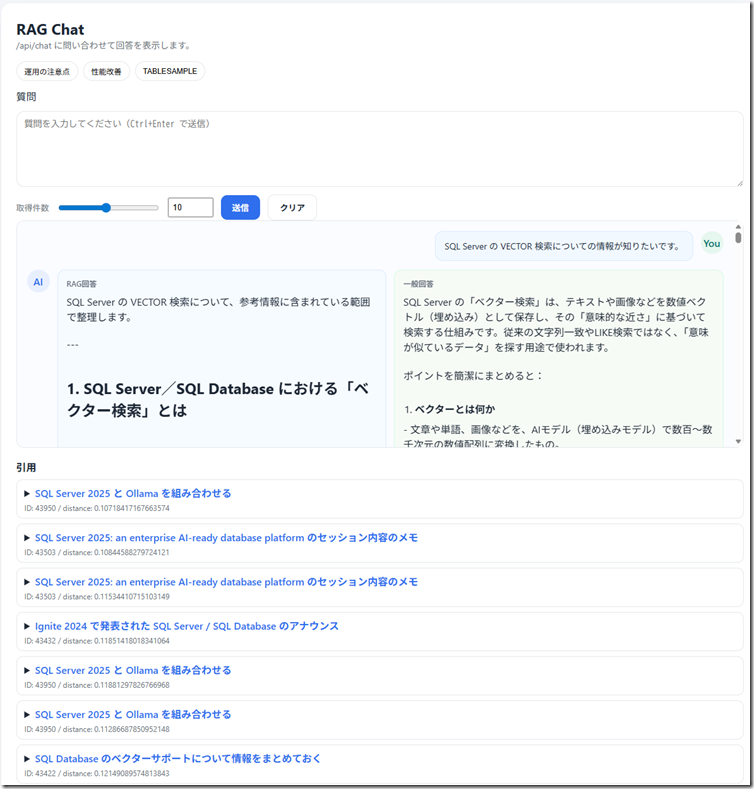Expand the enterprise AI-ready citation with distance 0.108
This screenshot has height=789, width=754.
pyautogui.click(x=27, y=538)
